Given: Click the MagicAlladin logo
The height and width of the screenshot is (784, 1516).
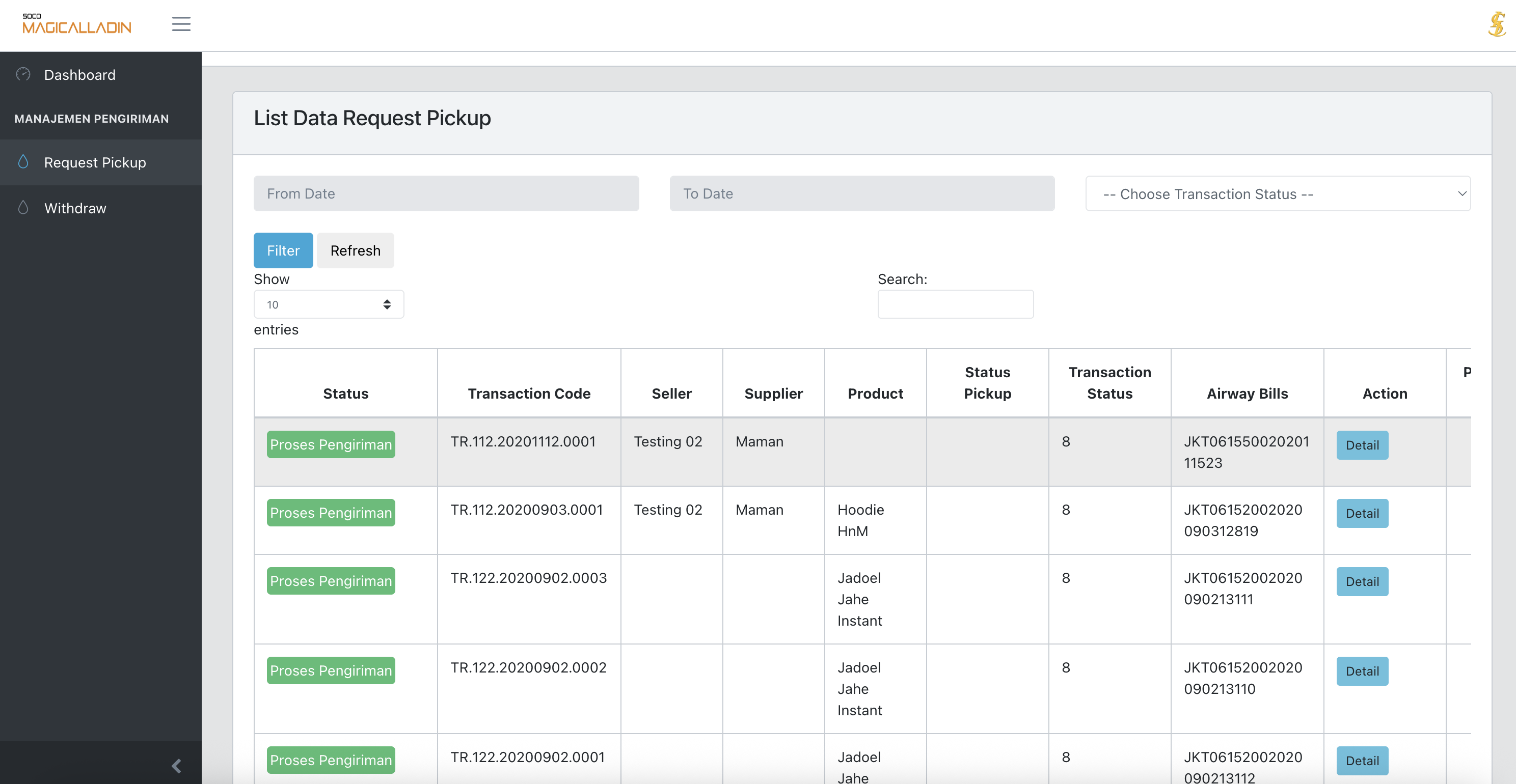Looking at the screenshot, I should click(x=76, y=24).
